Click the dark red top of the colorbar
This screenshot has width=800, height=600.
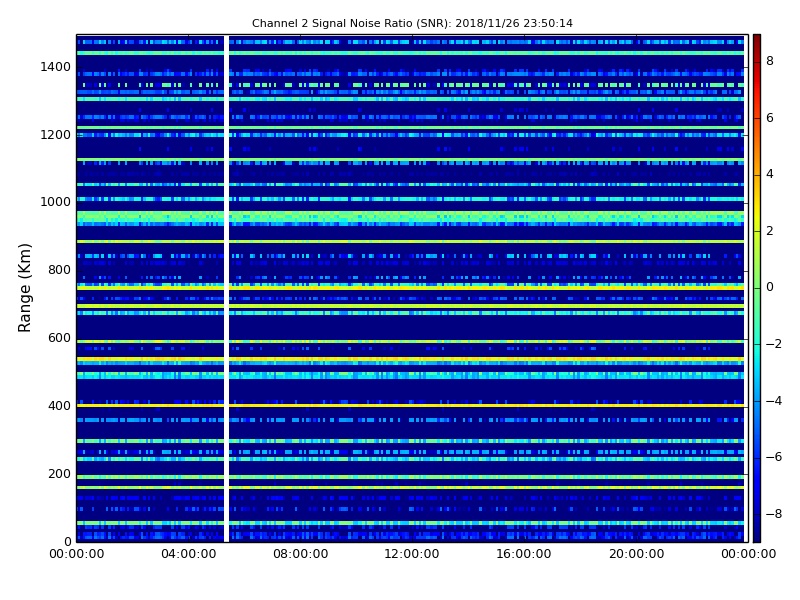(x=757, y=43)
